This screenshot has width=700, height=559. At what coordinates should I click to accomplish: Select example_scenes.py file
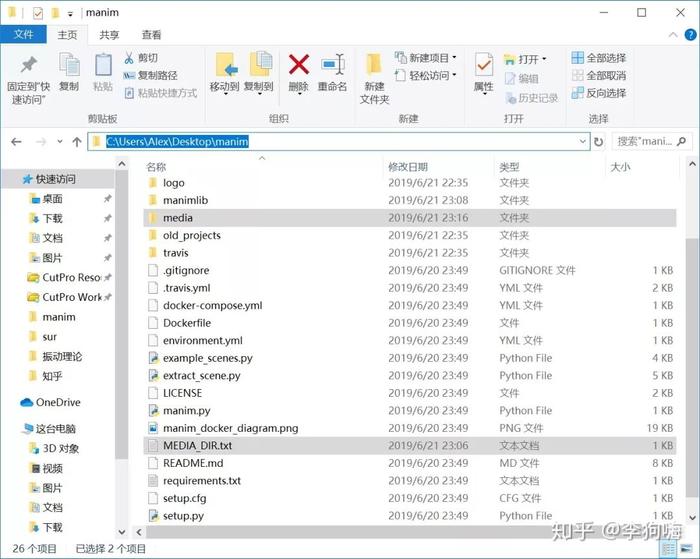[x=208, y=358]
